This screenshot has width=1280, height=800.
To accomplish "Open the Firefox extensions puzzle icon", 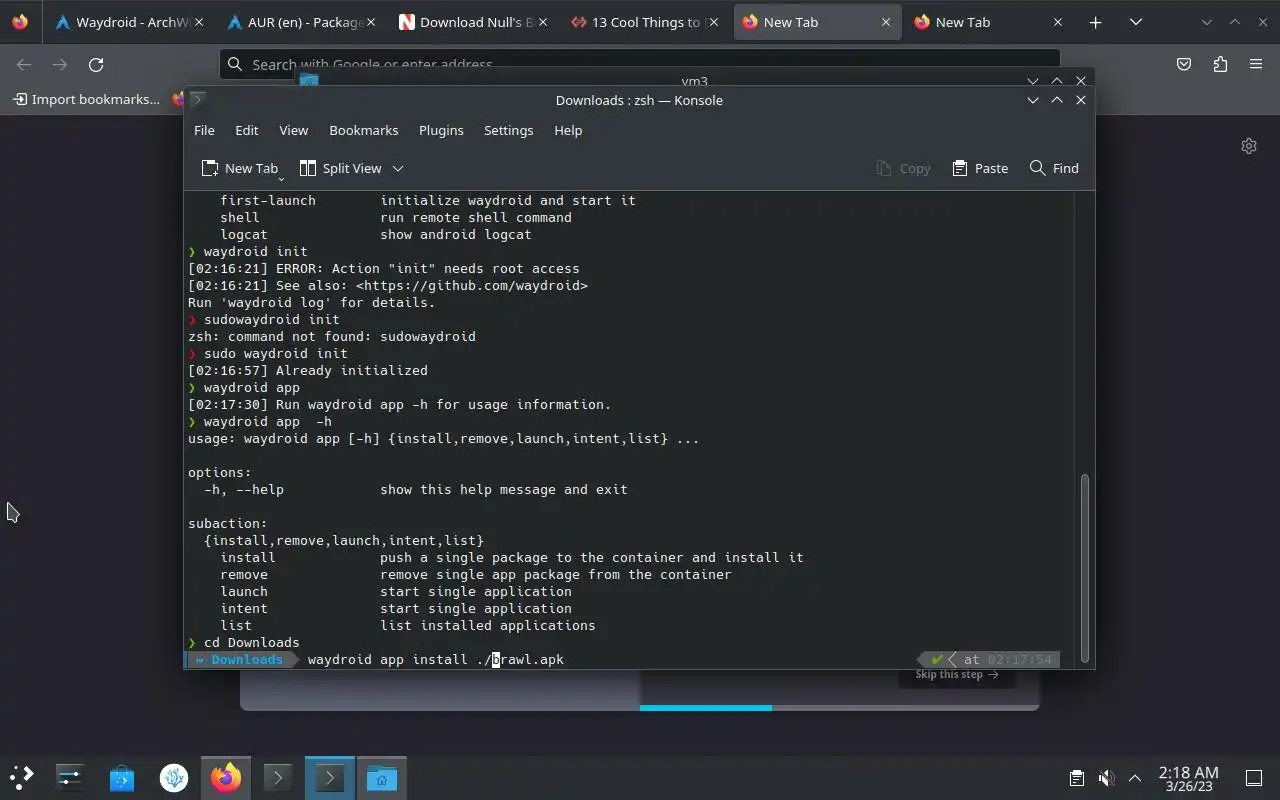I will click(x=1220, y=64).
